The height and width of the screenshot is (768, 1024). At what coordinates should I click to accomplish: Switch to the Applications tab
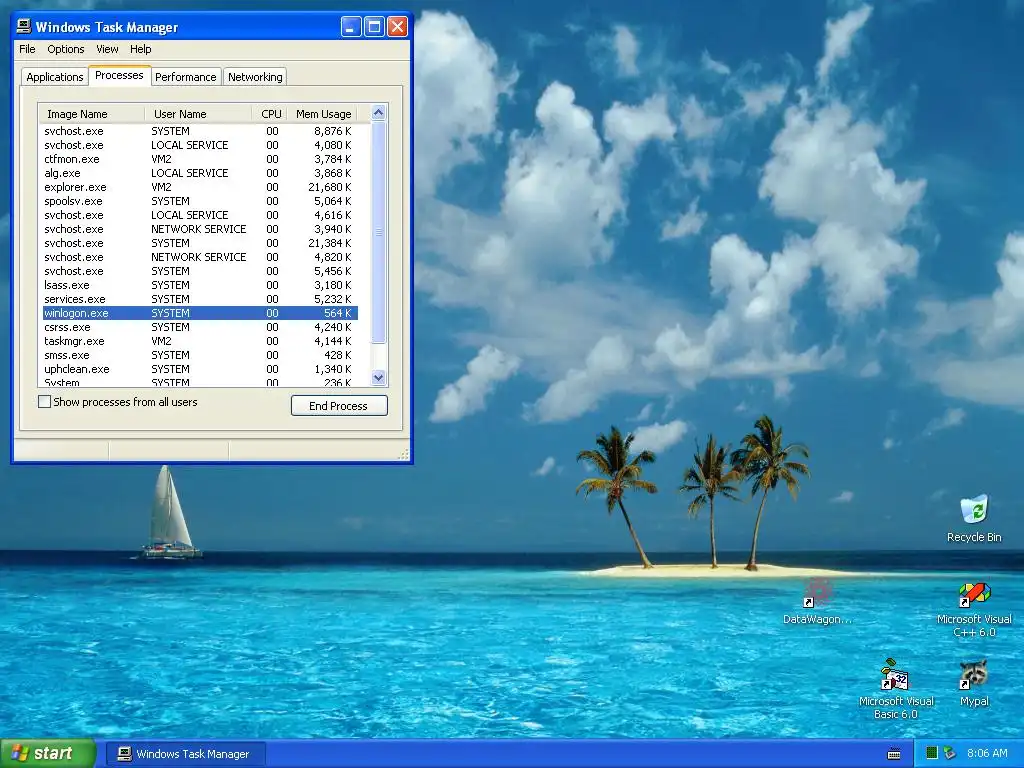pos(55,77)
